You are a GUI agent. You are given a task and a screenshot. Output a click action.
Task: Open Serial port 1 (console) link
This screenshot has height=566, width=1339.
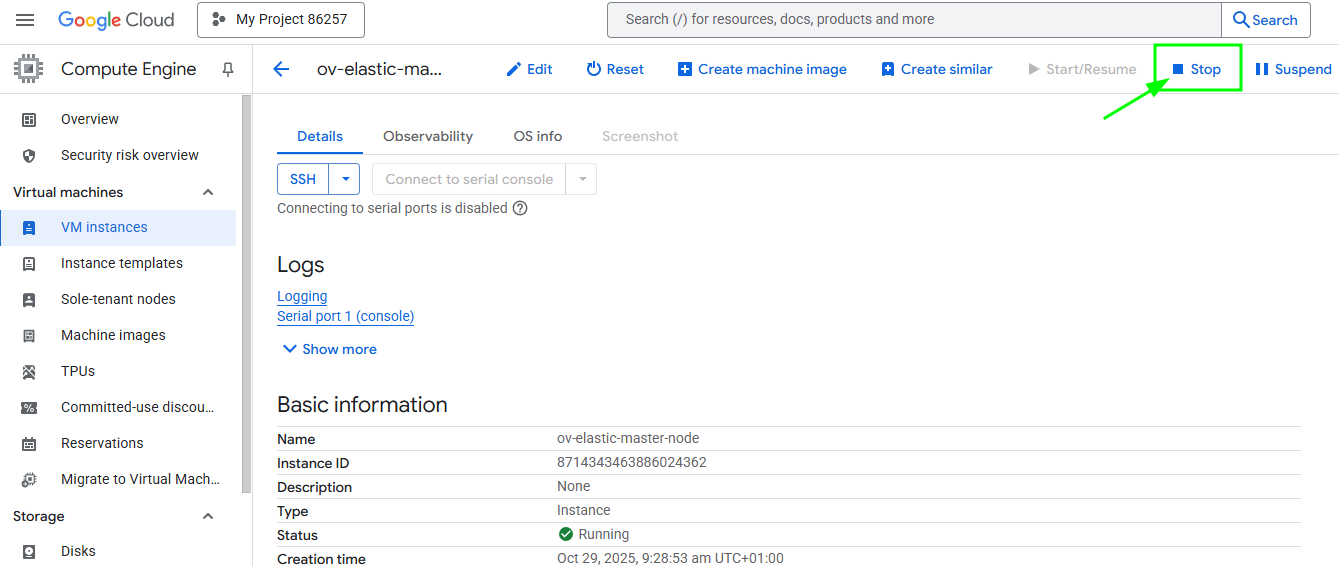(345, 316)
